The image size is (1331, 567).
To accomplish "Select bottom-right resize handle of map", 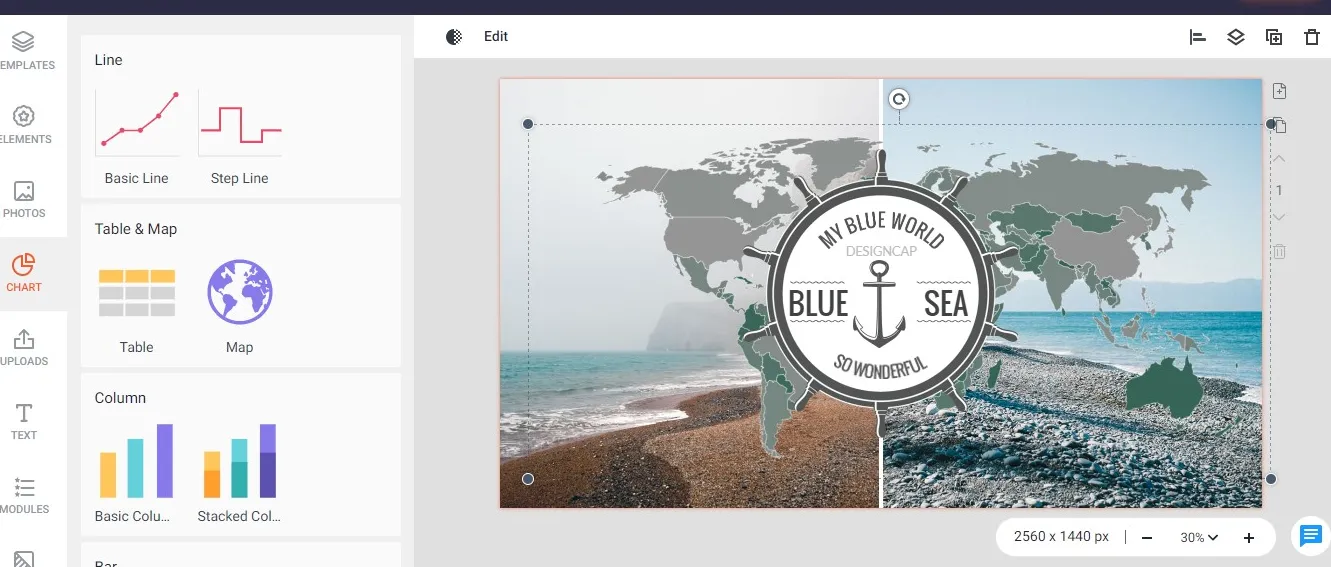I will [x=1271, y=479].
